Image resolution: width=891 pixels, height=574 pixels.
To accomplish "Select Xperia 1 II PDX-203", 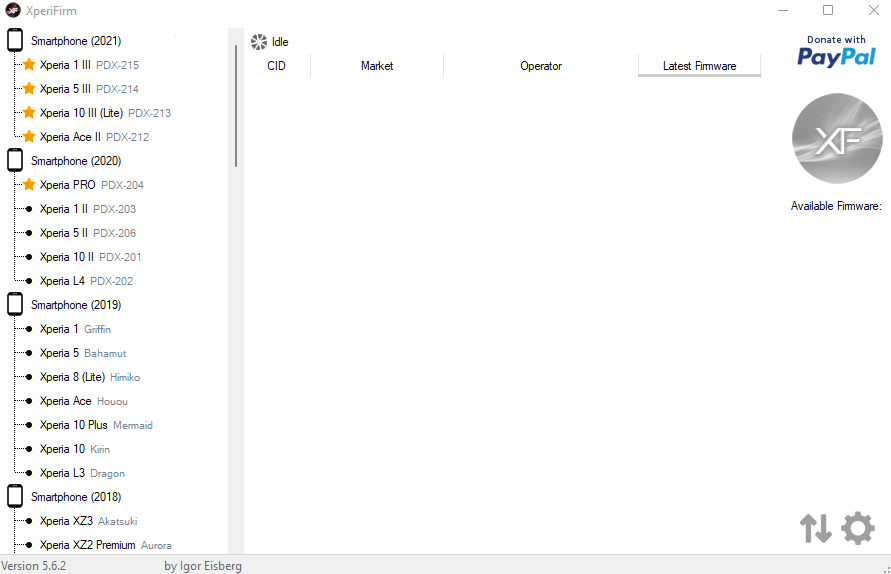I will (88, 209).
